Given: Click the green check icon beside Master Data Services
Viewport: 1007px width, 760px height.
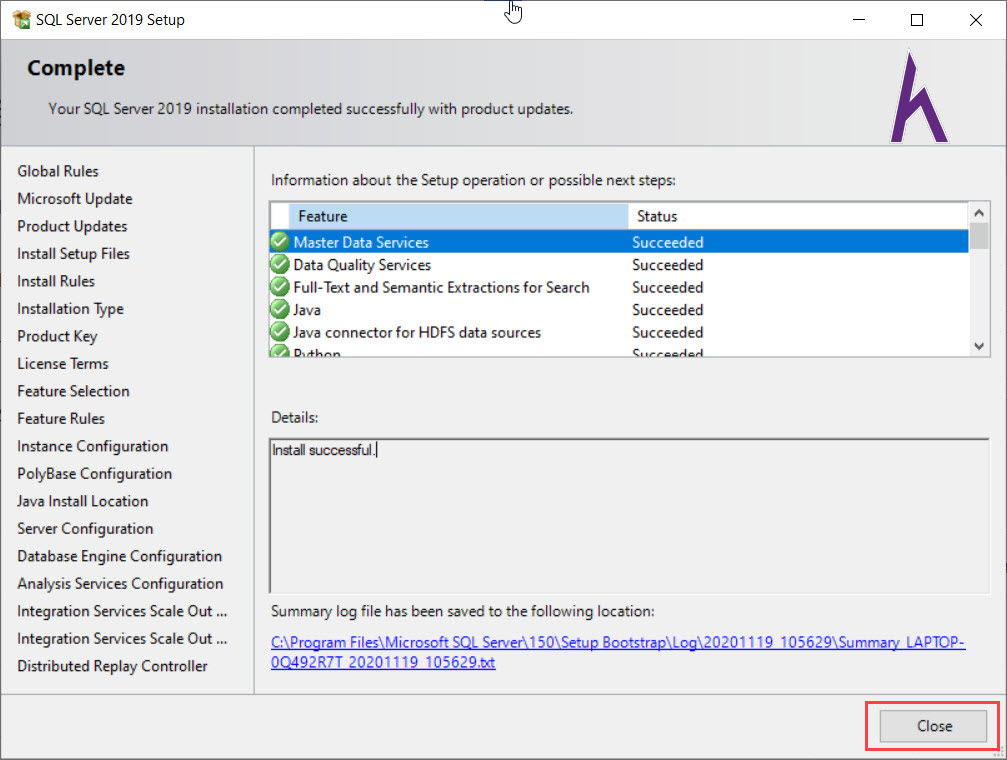Looking at the screenshot, I should tap(279, 242).
